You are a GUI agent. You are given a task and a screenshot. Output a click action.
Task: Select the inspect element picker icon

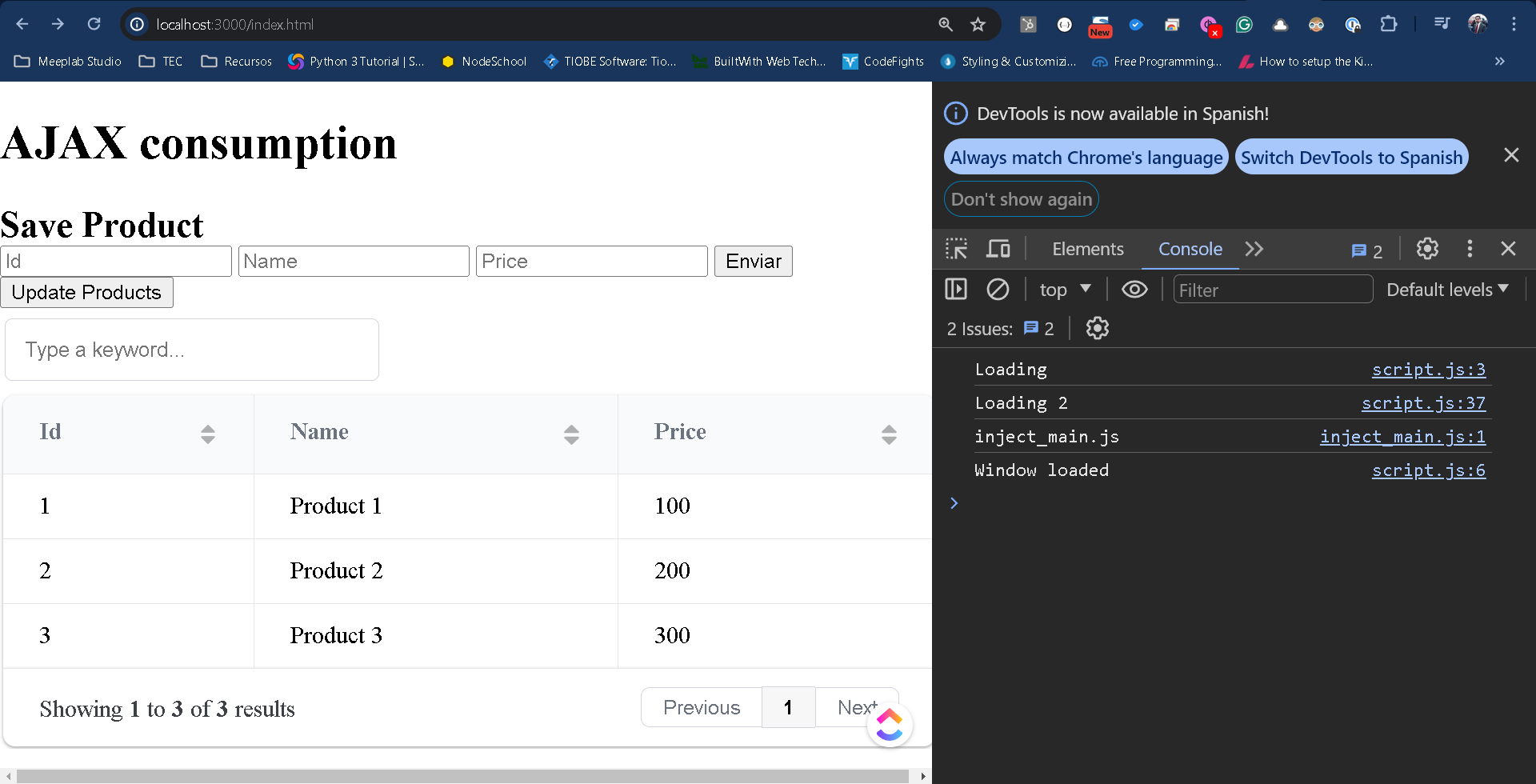click(x=956, y=249)
